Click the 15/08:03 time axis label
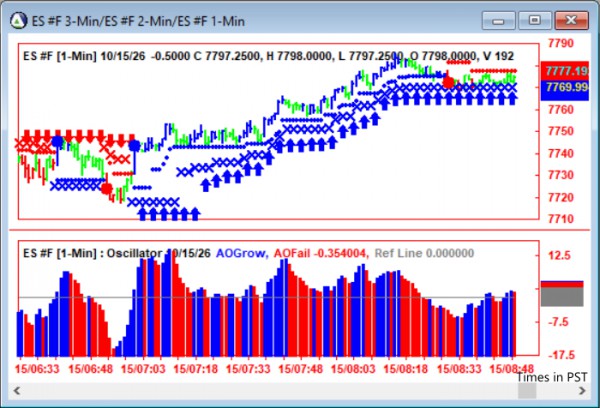 [x=353, y=369]
